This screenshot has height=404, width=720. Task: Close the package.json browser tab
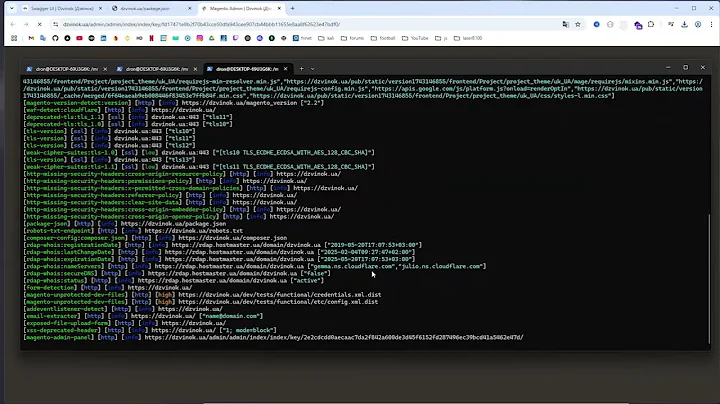tap(190, 8)
